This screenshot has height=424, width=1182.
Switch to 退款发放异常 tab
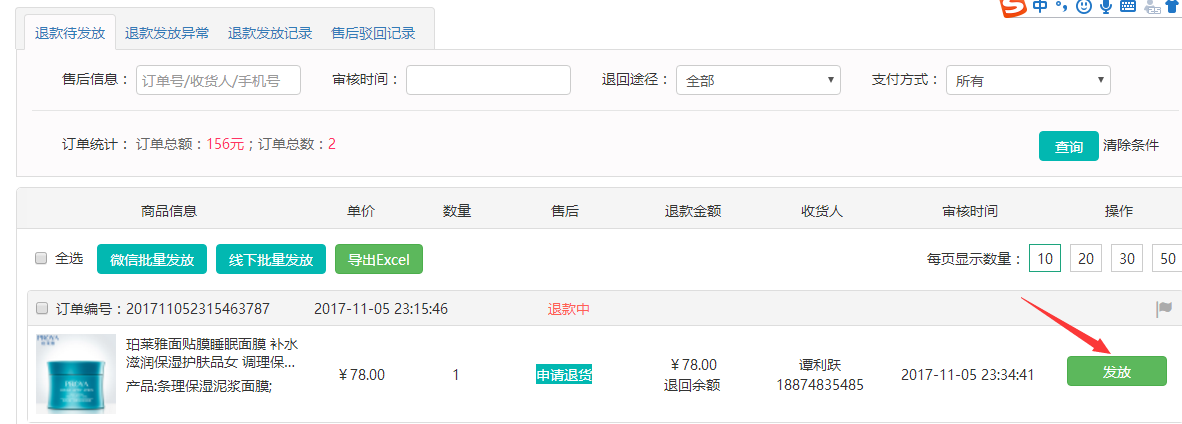[x=167, y=34]
